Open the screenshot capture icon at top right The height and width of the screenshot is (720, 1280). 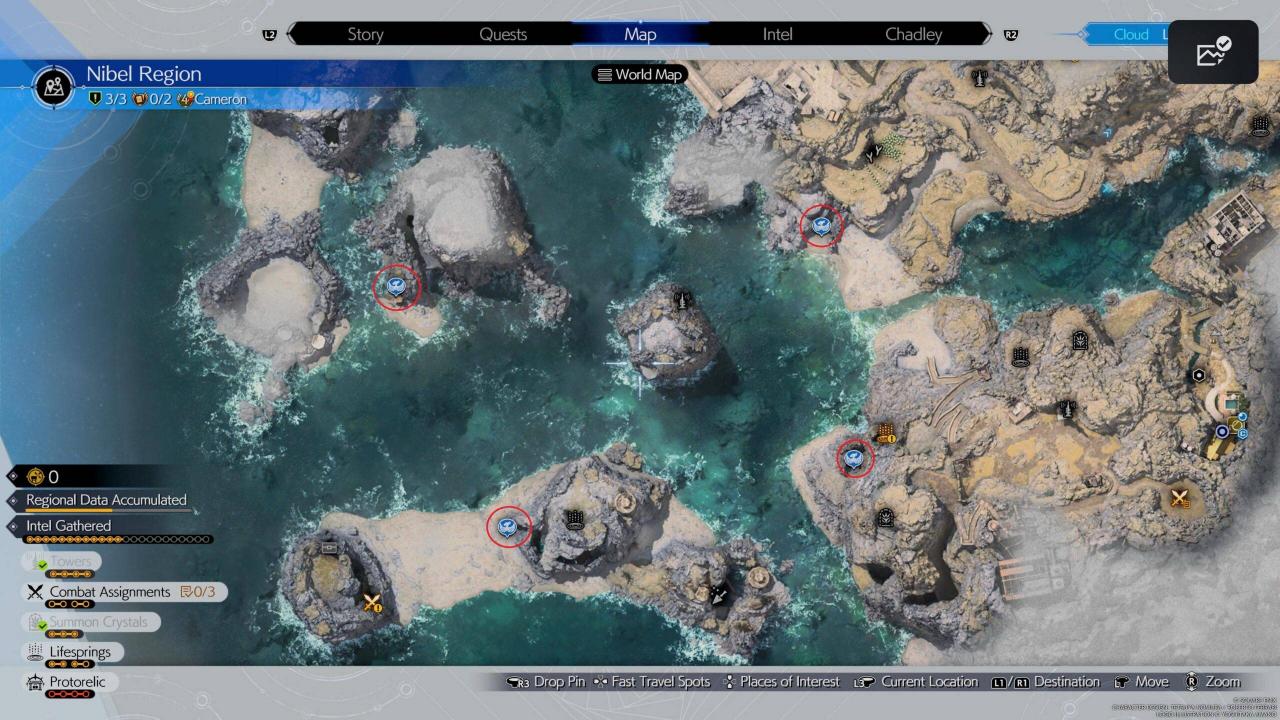(1213, 51)
